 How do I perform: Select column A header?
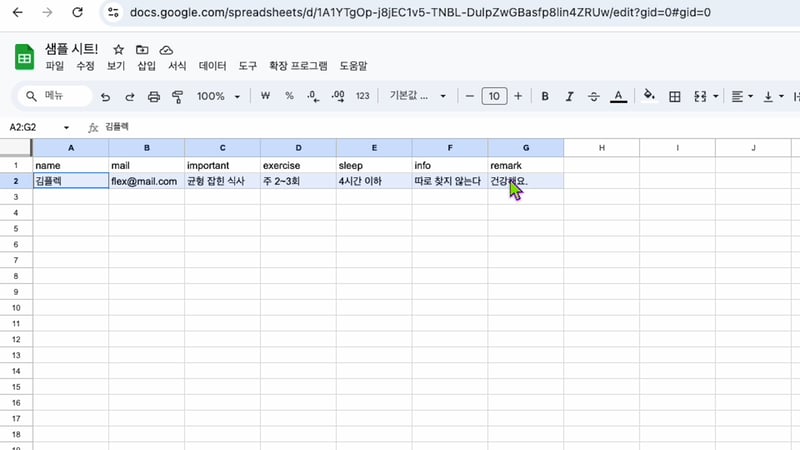[x=71, y=148]
